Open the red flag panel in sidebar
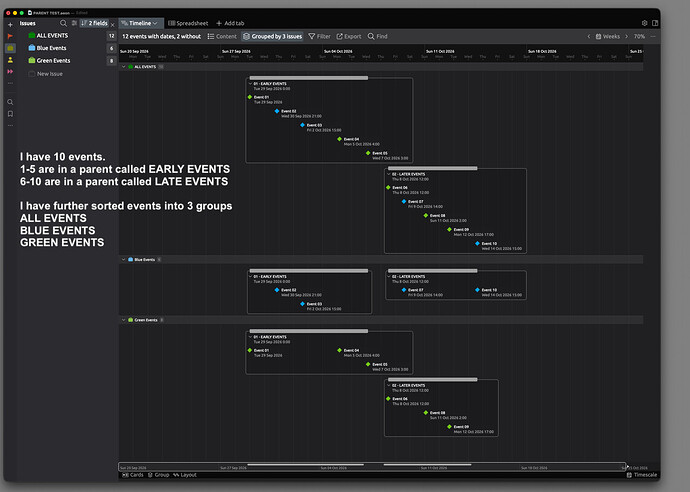This screenshot has height=492, width=690. 10,36
